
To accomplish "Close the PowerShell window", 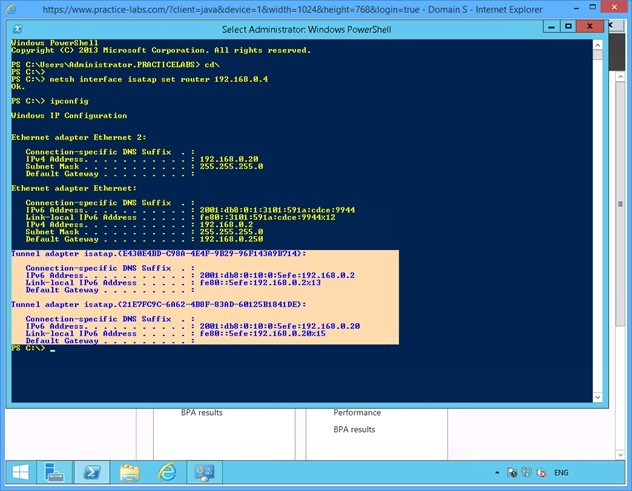I will click(590, 27).
